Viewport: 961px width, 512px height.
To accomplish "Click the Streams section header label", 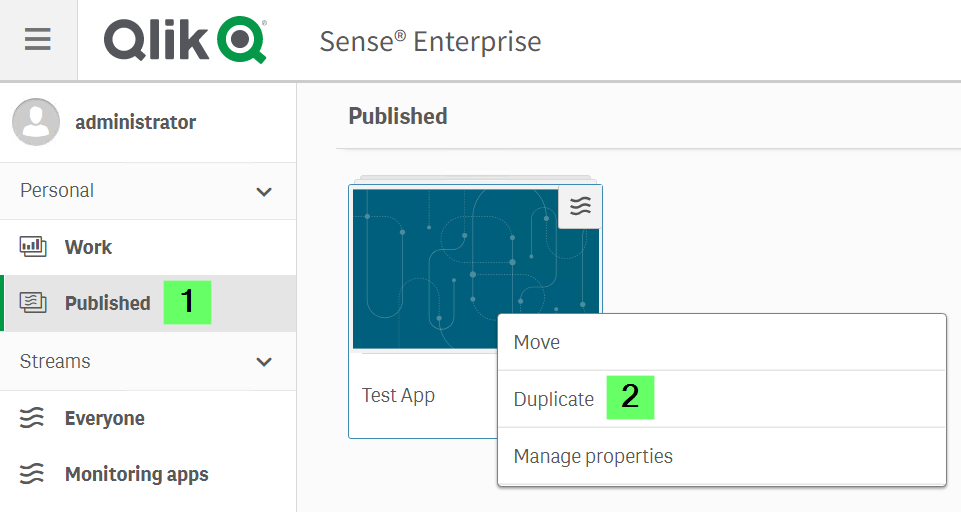I will (x=55, y=361).
